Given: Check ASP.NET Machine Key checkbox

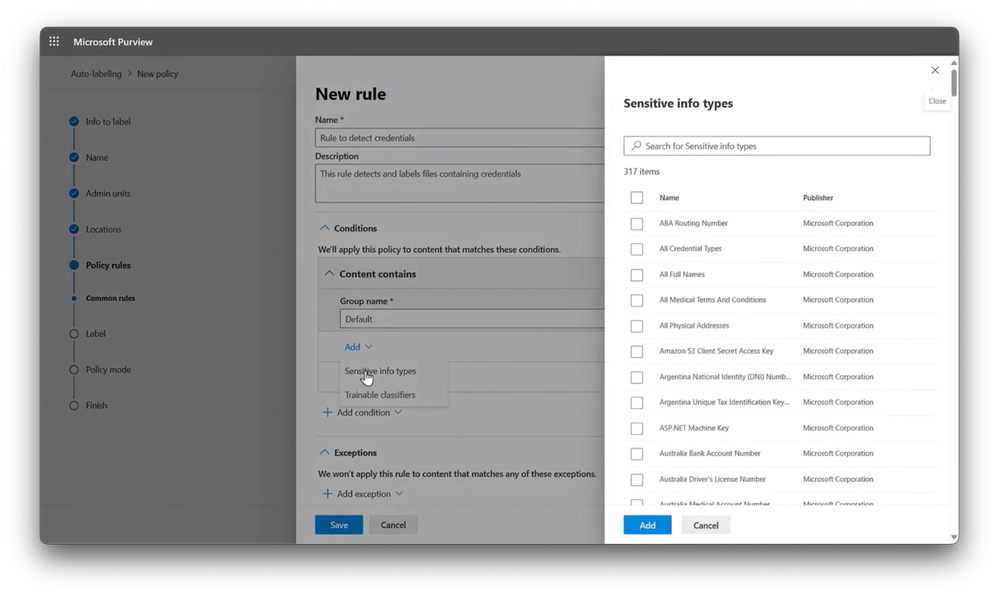Looking at the screenshot, I should tap(636, 428).
